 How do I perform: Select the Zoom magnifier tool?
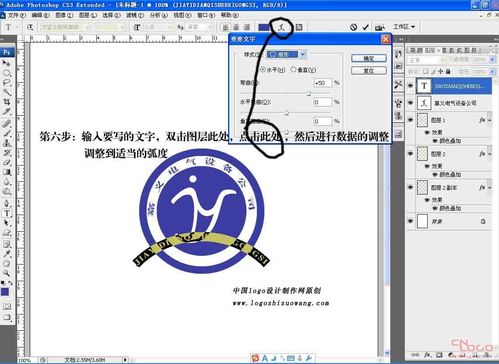[7, 273]
